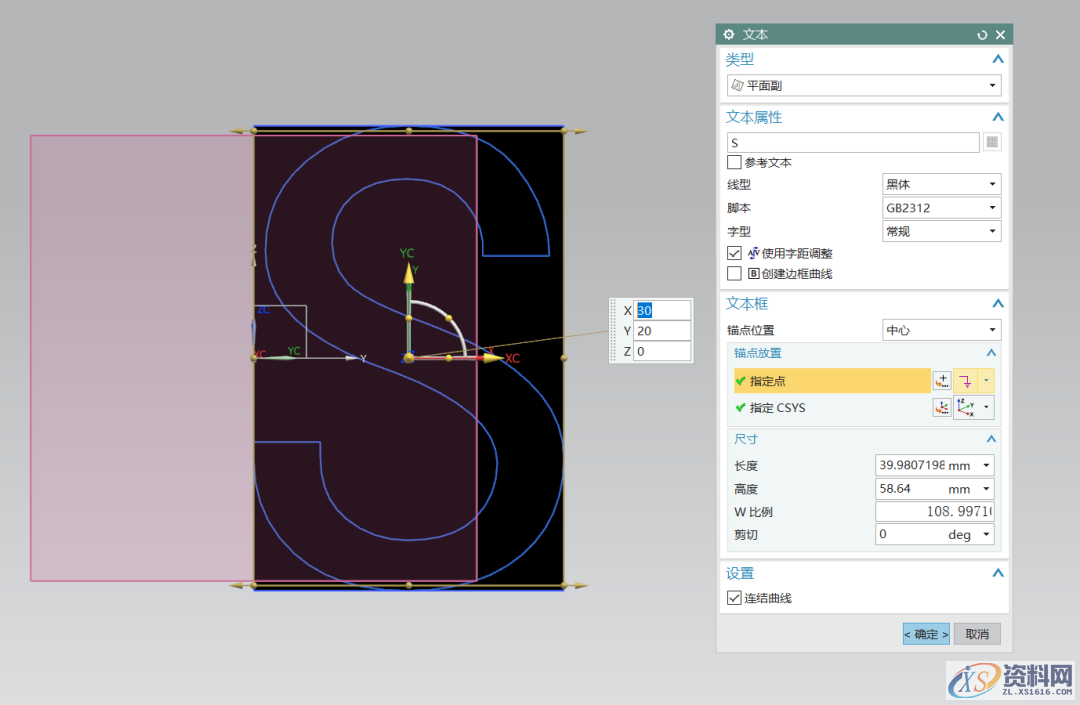Uncheck 连结曲线 under 设置

[736, 597]
